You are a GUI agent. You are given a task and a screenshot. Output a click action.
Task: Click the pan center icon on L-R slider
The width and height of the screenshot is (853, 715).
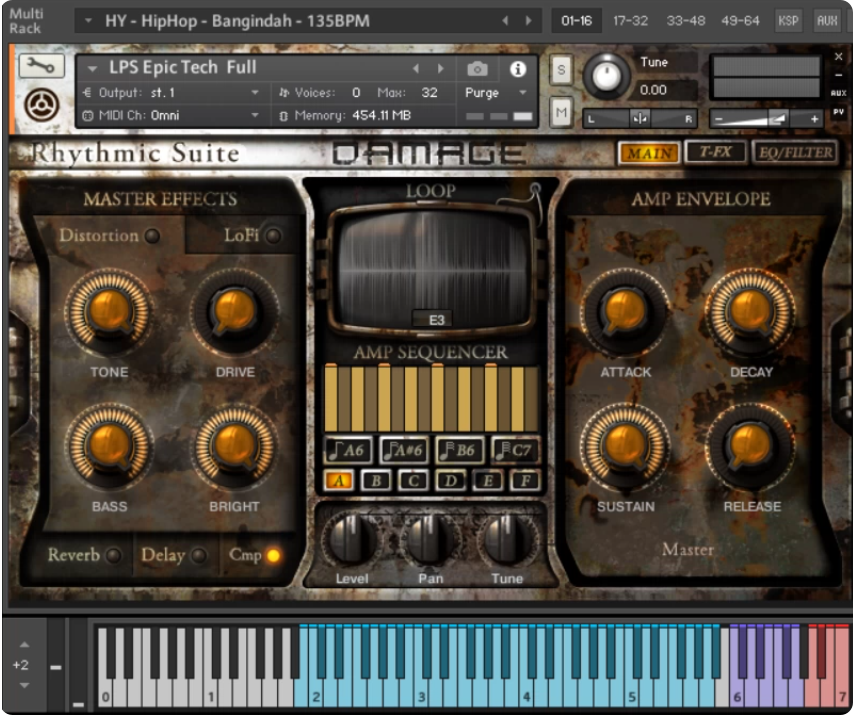640,119
